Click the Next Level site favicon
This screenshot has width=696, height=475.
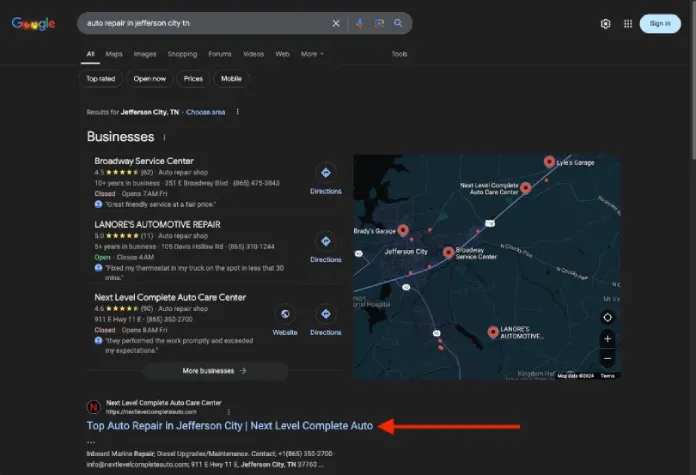[x=94, y=407]
